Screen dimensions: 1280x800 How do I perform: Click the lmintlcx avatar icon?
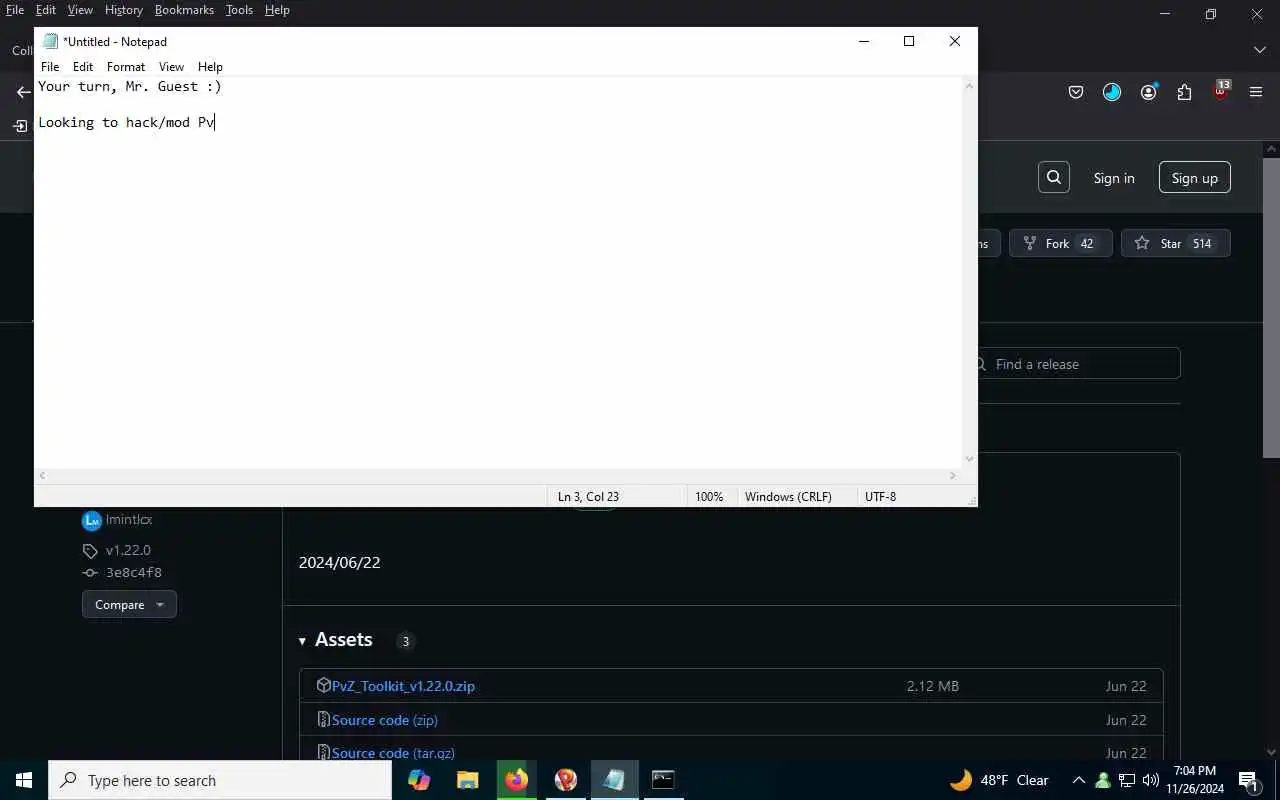click(x=92, y=520)
